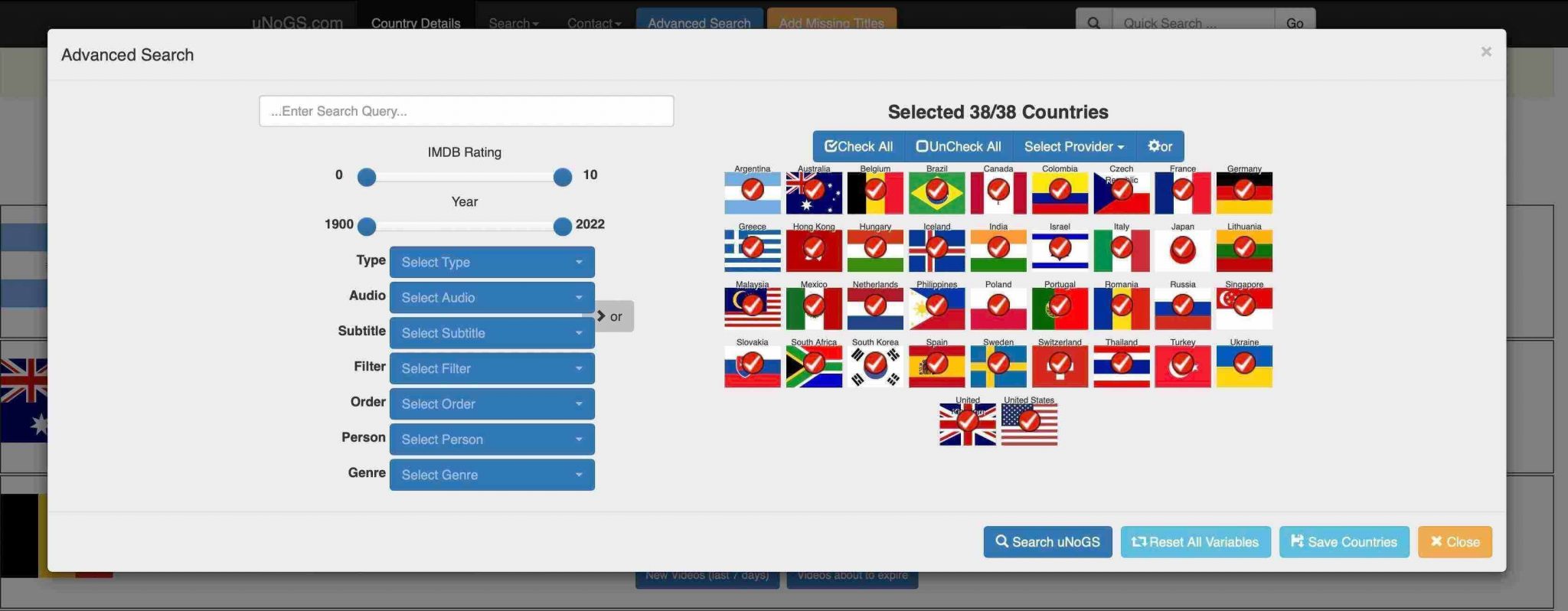This screenshot has width=1568, height=611.
Task: Click the IMDB Rating maximum slider handle
Action: tap(562, 178)
